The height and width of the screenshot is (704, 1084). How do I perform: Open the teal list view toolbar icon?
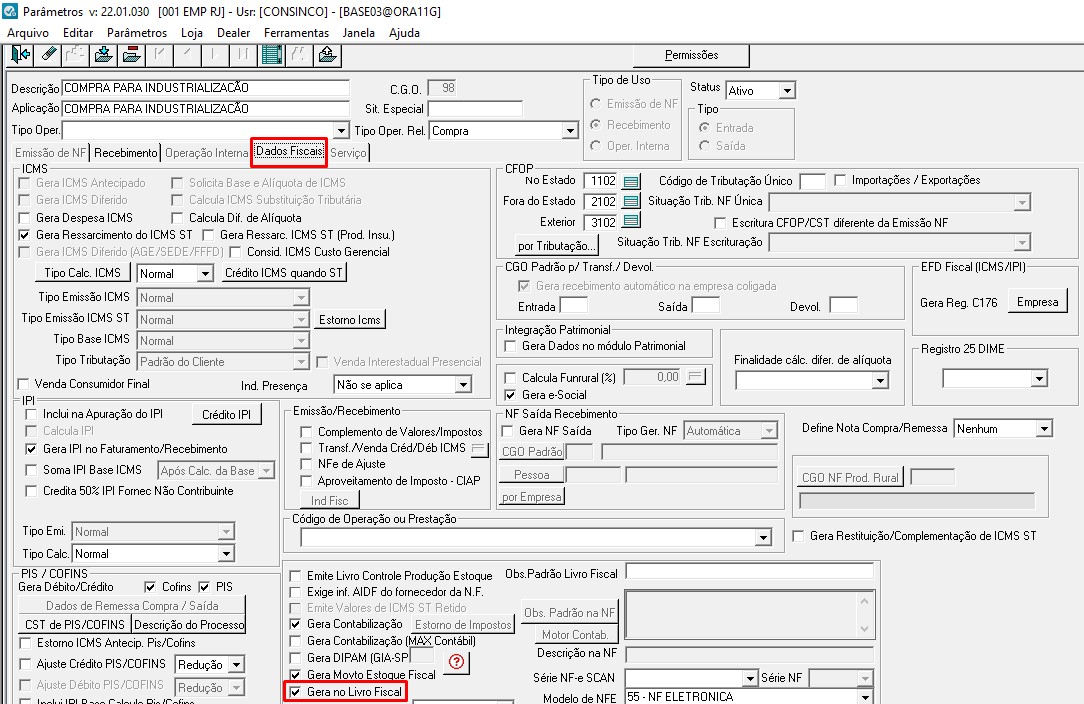pyautogui.click(x=271, y=55)
